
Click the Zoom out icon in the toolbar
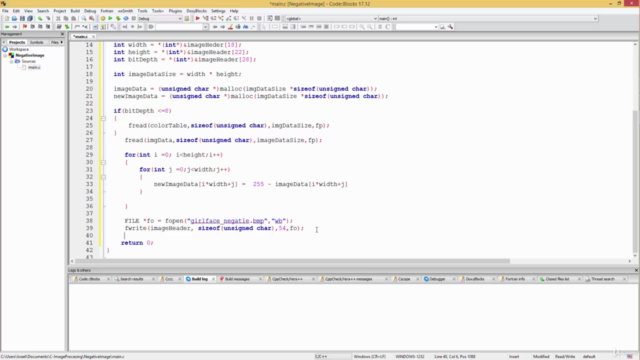coord(370,27)
